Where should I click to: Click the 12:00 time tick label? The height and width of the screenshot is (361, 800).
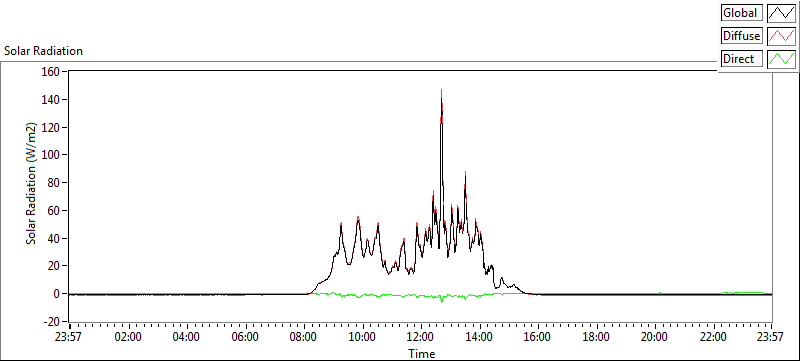[421, 337]
